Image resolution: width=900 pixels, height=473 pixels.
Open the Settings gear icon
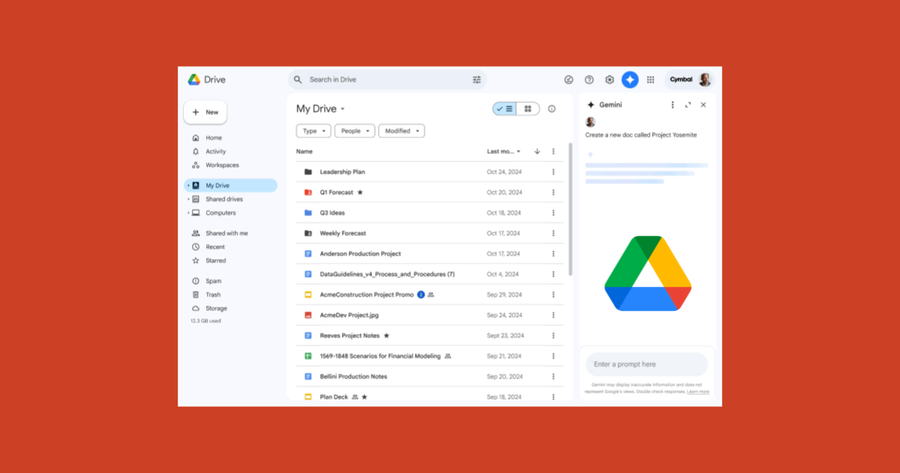609,80
